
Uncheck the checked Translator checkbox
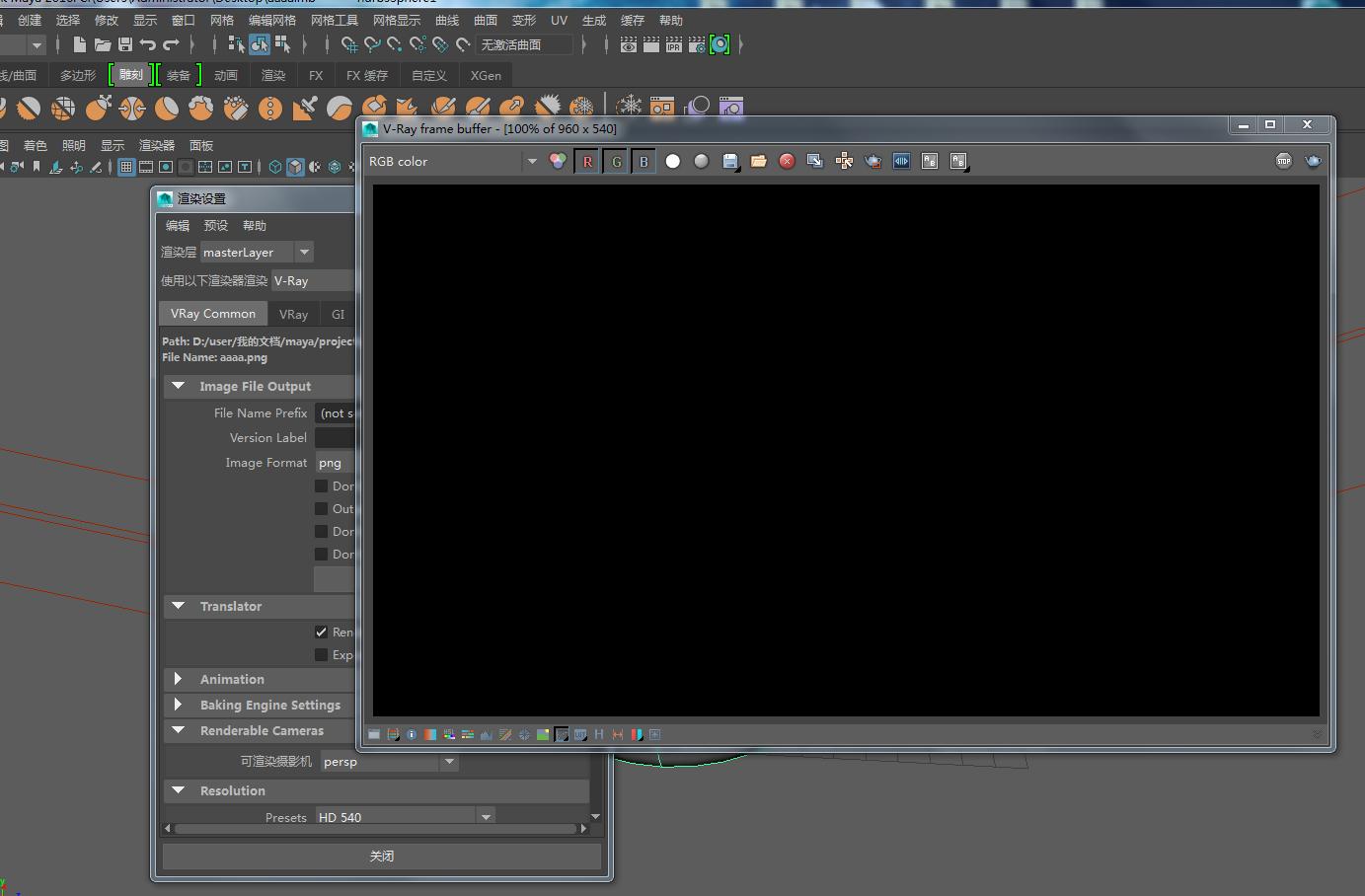tap(321, 632)
